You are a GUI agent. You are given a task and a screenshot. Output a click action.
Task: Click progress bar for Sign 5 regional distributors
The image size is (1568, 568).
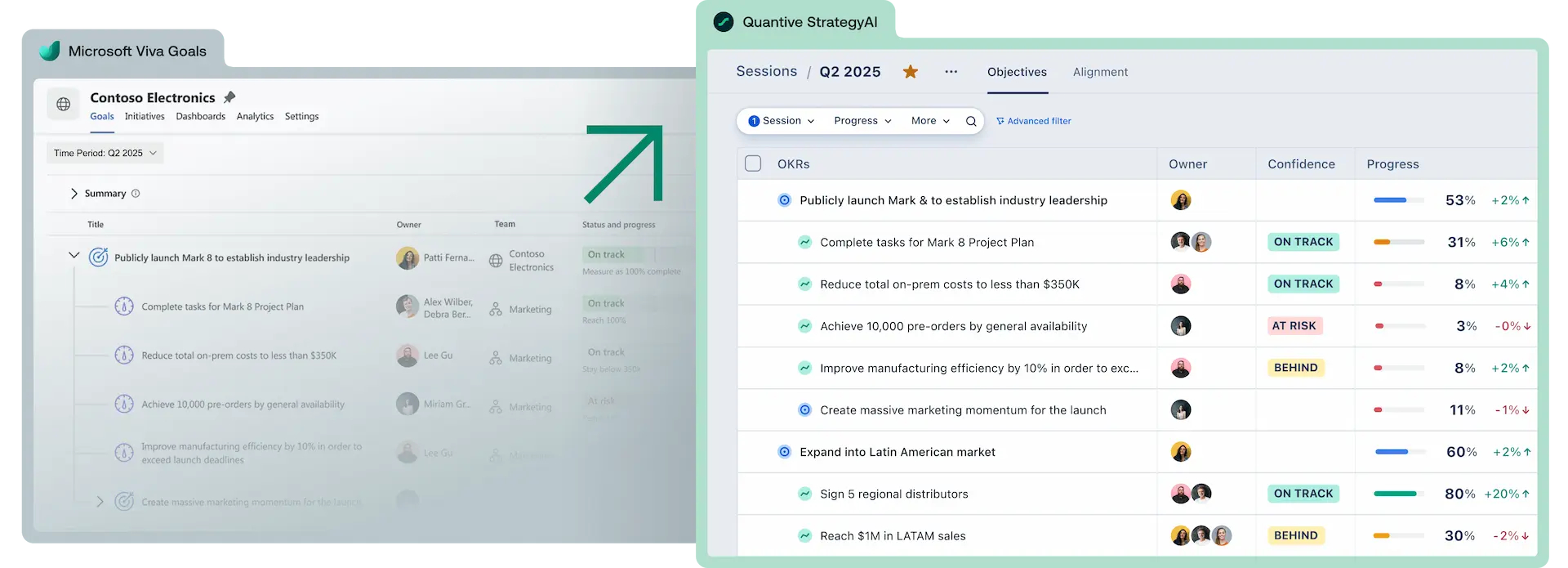pyautogui.click(x=1397, y=494)
